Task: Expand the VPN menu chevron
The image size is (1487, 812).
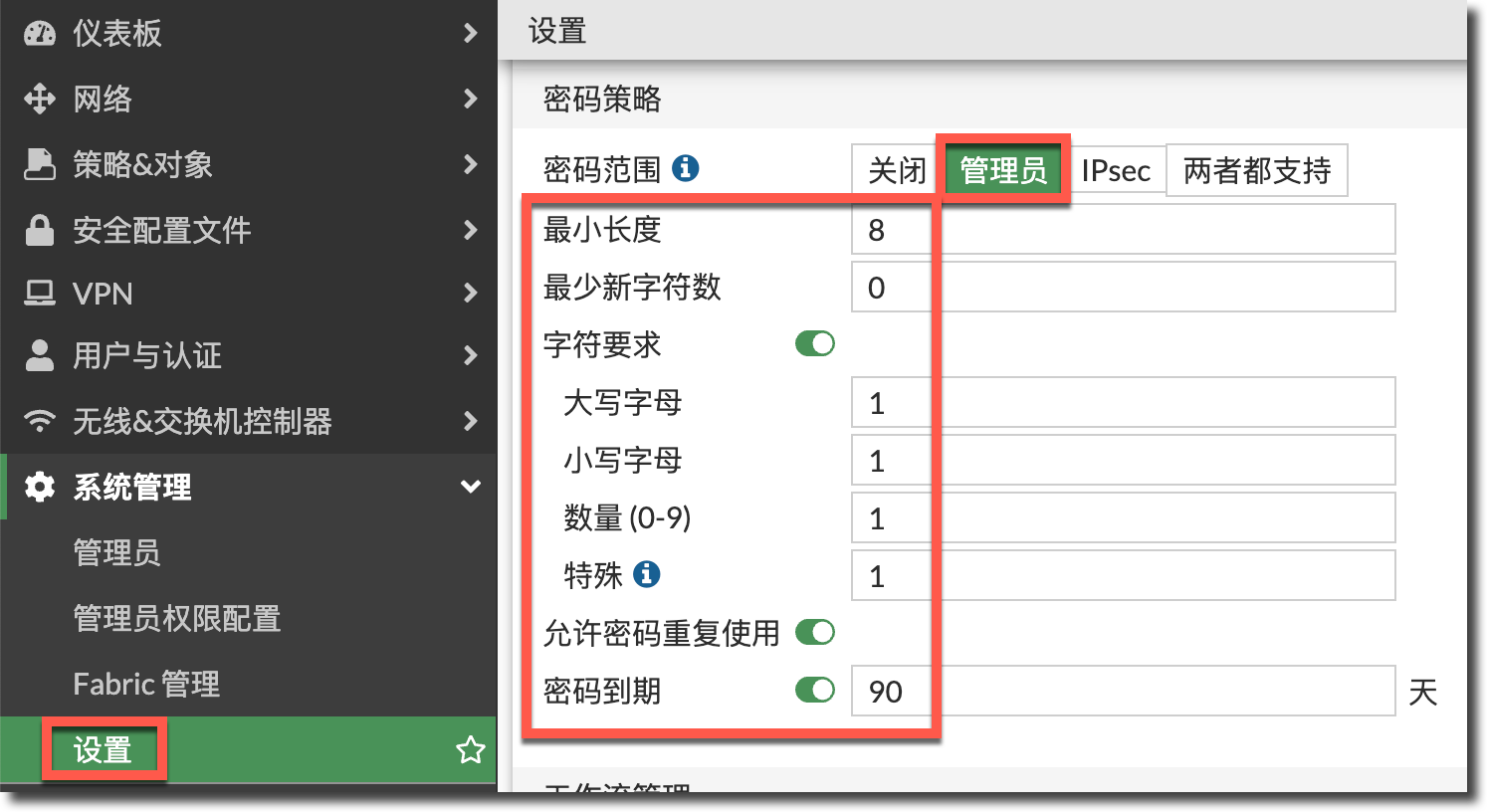Action: 470,294
